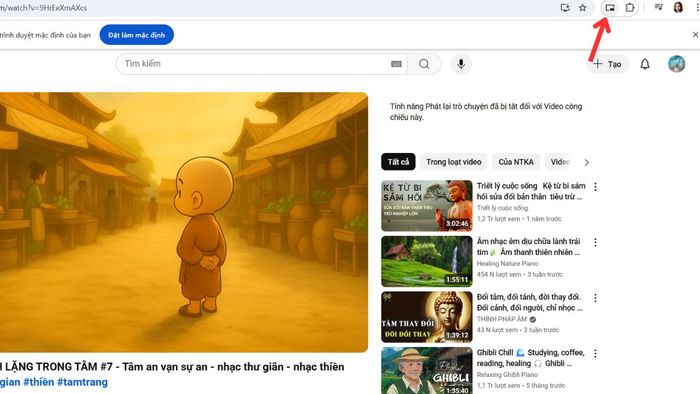
Task: Open the media controls icon in toolbar
Action: click(x=658, y=7)
